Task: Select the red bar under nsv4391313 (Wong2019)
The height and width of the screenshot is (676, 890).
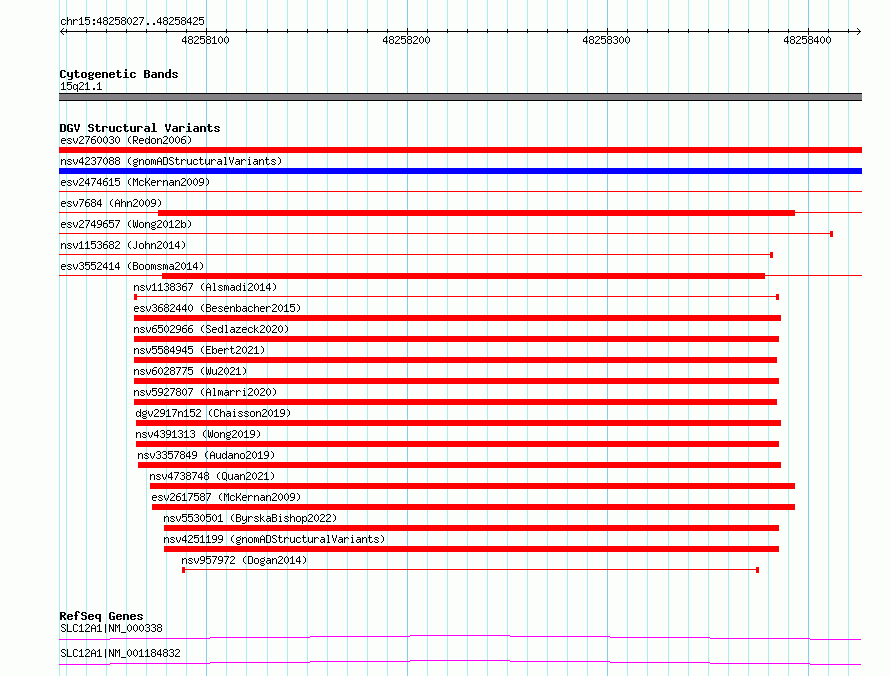Action: point(457,444)
